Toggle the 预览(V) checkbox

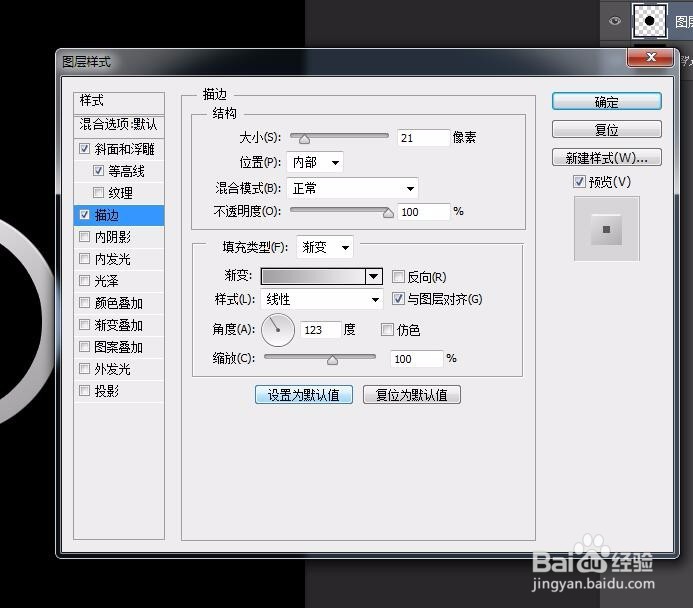[x=579, y=182]
